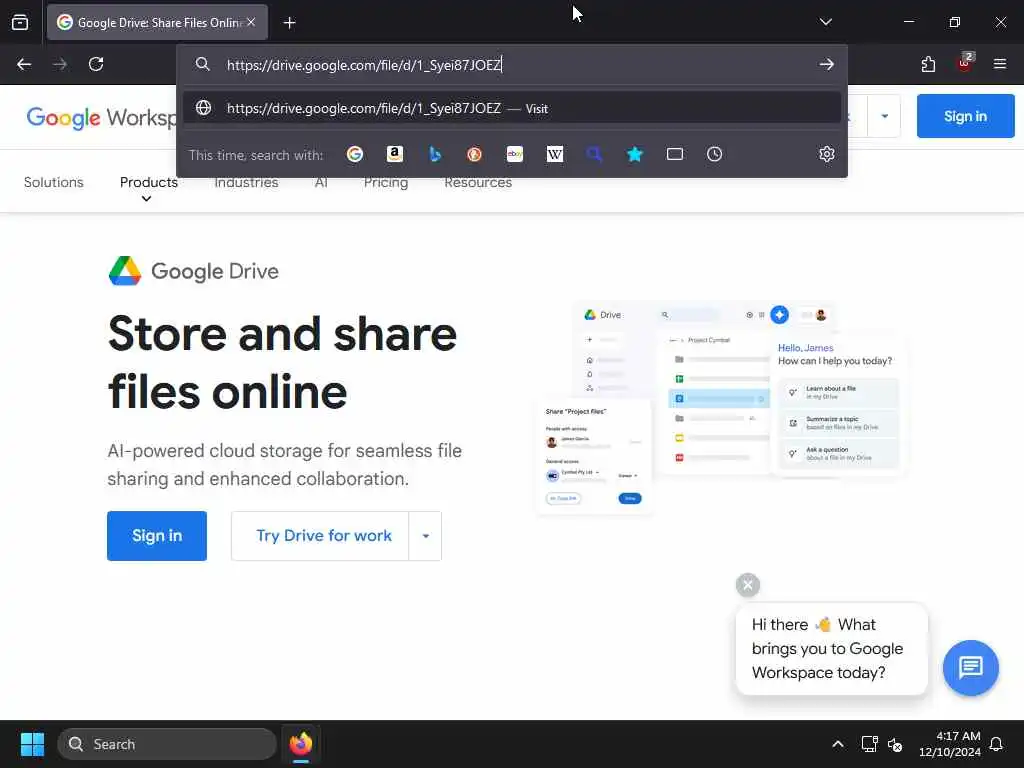Click the Google Drive logo

(x=194, y=271)
